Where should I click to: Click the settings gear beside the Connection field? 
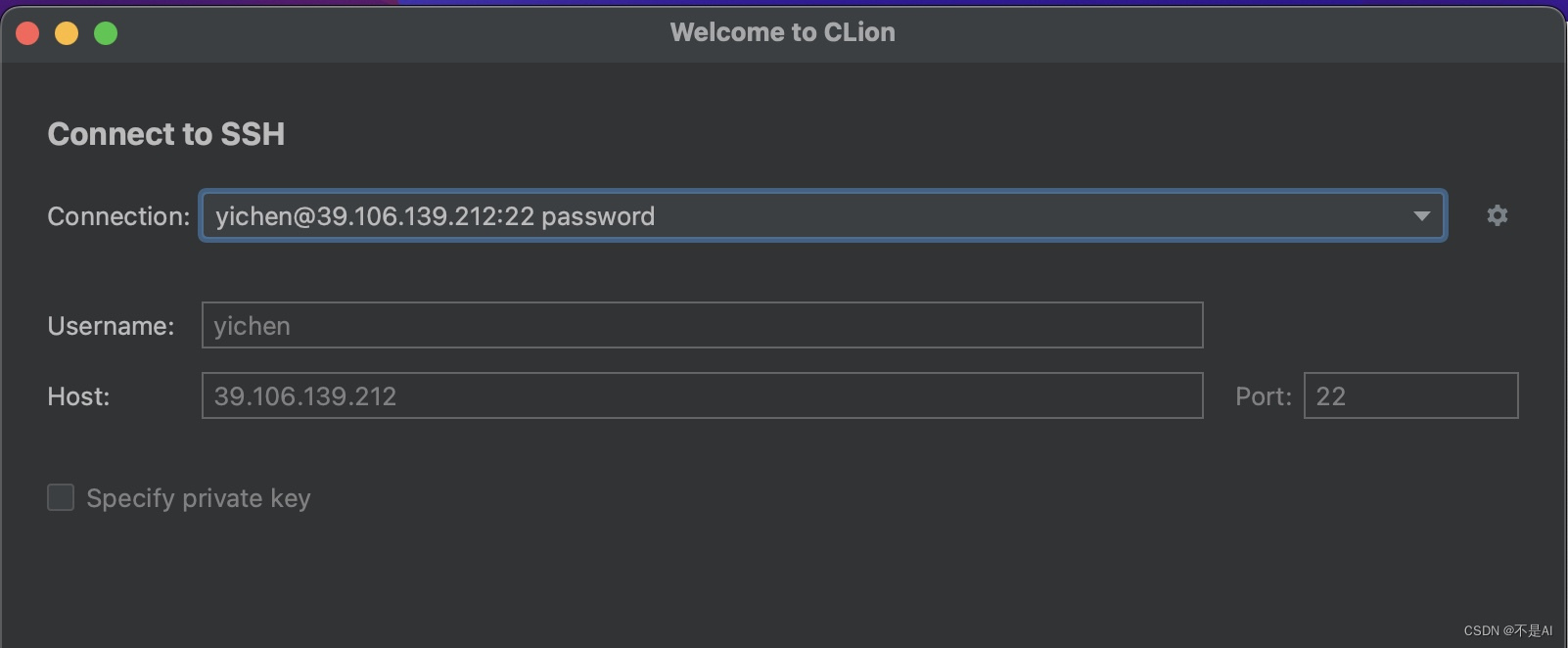click(x=1496, y=215)
